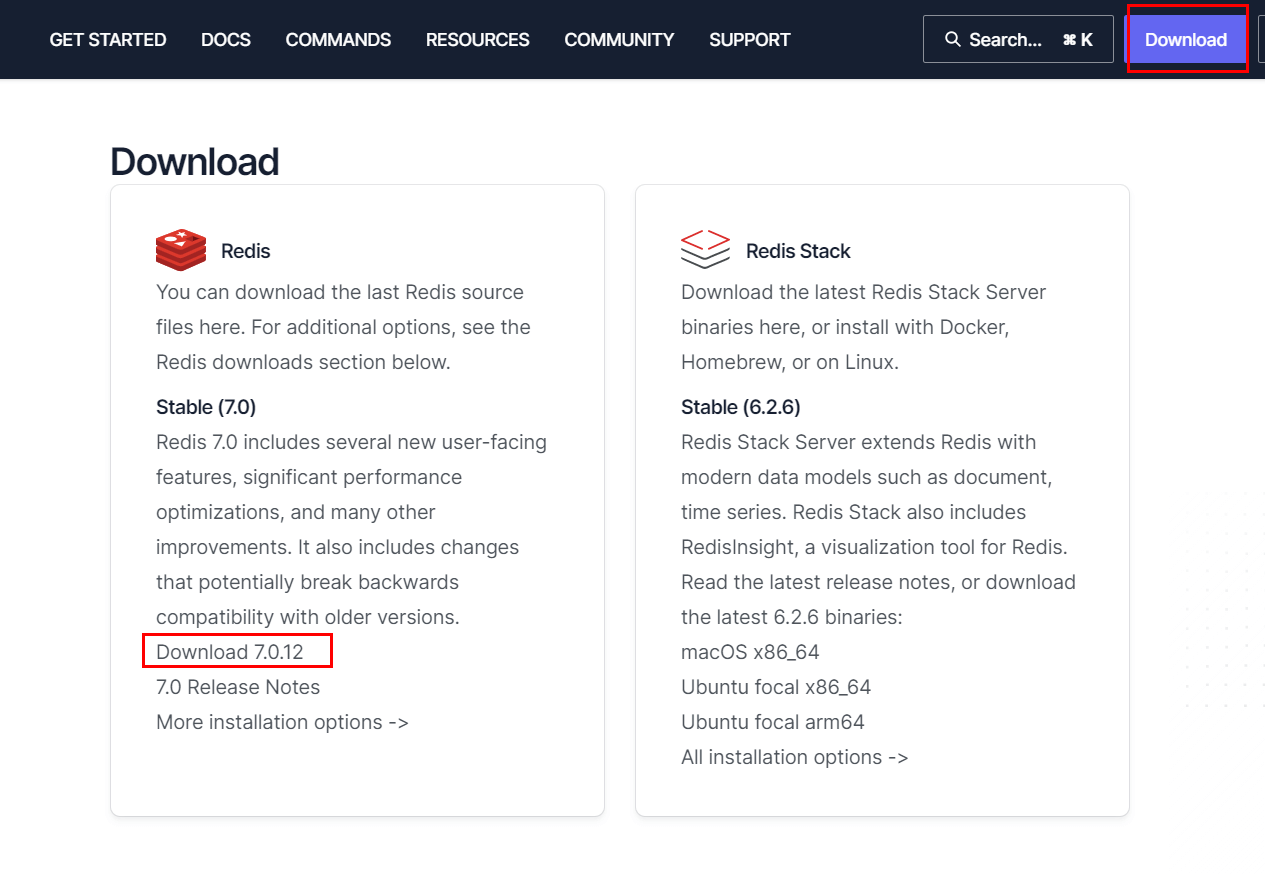This screenshot has width=1265, height=874.
Task: Click the Redis Stack card title
Action: (x=798, y=251)
